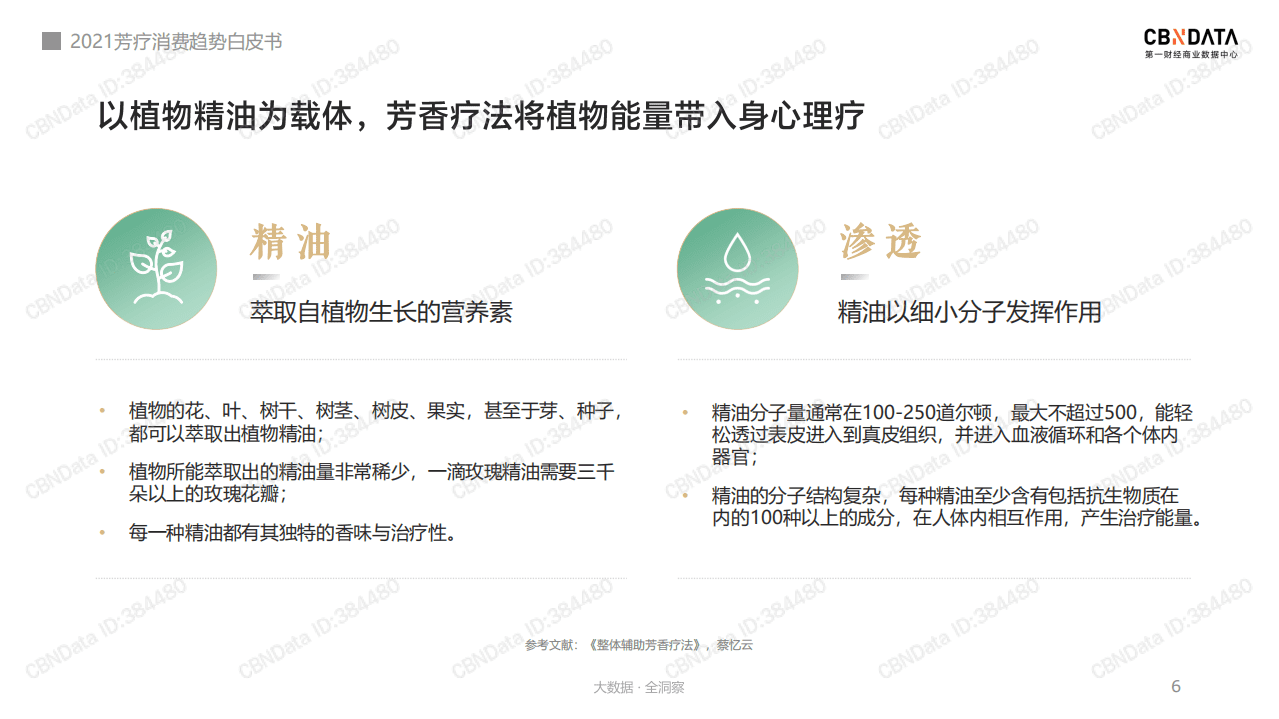Select the leaves on the sprout illustration
The height and width of the screenshot is (719, 1279).
point(160,243)
